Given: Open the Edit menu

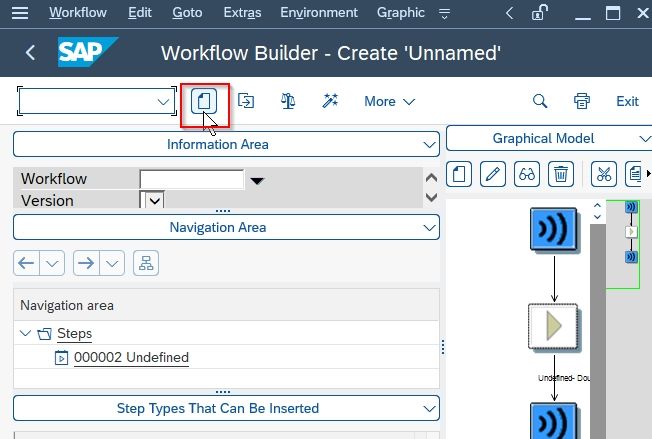Looking at the screenshot, I should tap(140, 13).
